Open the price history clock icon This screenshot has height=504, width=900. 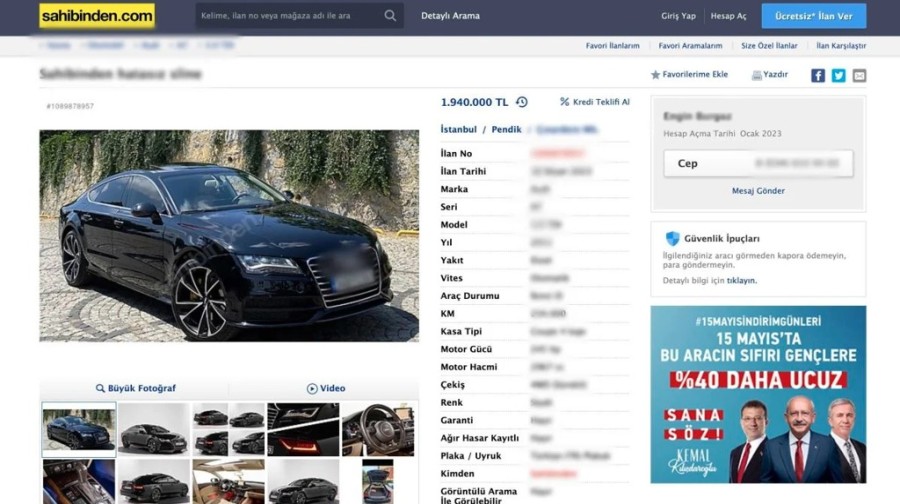point(522,102)
